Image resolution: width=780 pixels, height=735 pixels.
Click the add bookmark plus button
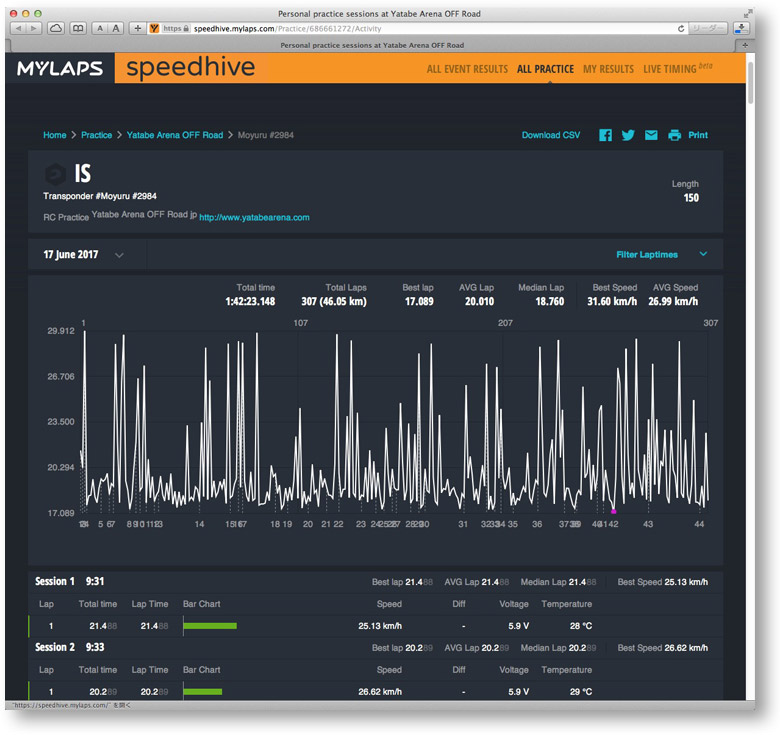(x=137, y=28)
